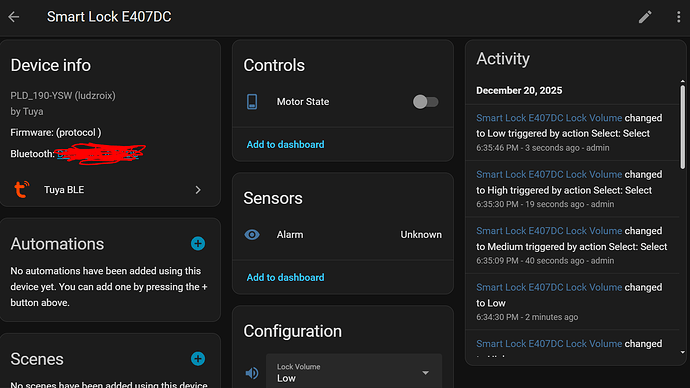Click the by Tuya manufacturer text

27,111
